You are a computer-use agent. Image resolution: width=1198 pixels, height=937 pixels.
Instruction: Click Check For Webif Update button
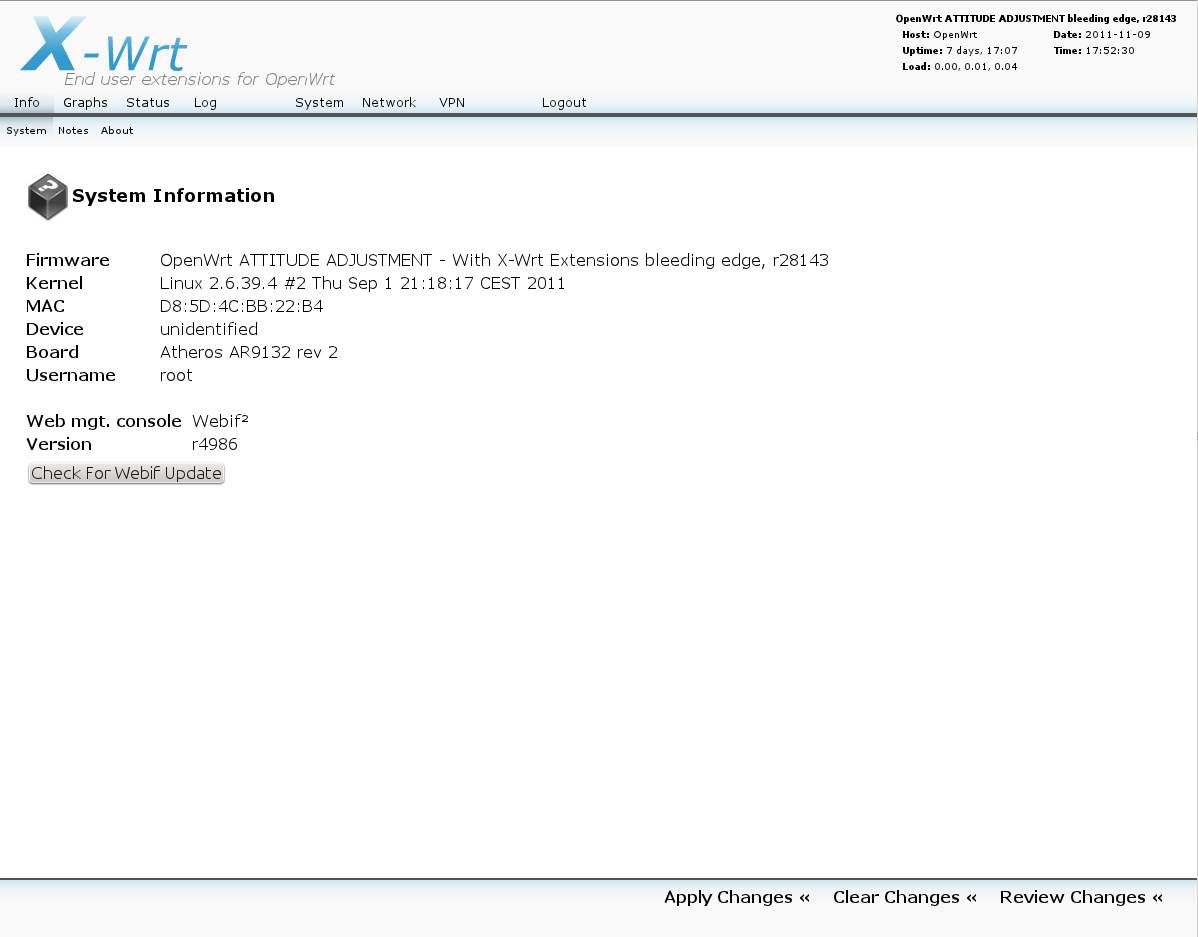[x=126, y=473]
